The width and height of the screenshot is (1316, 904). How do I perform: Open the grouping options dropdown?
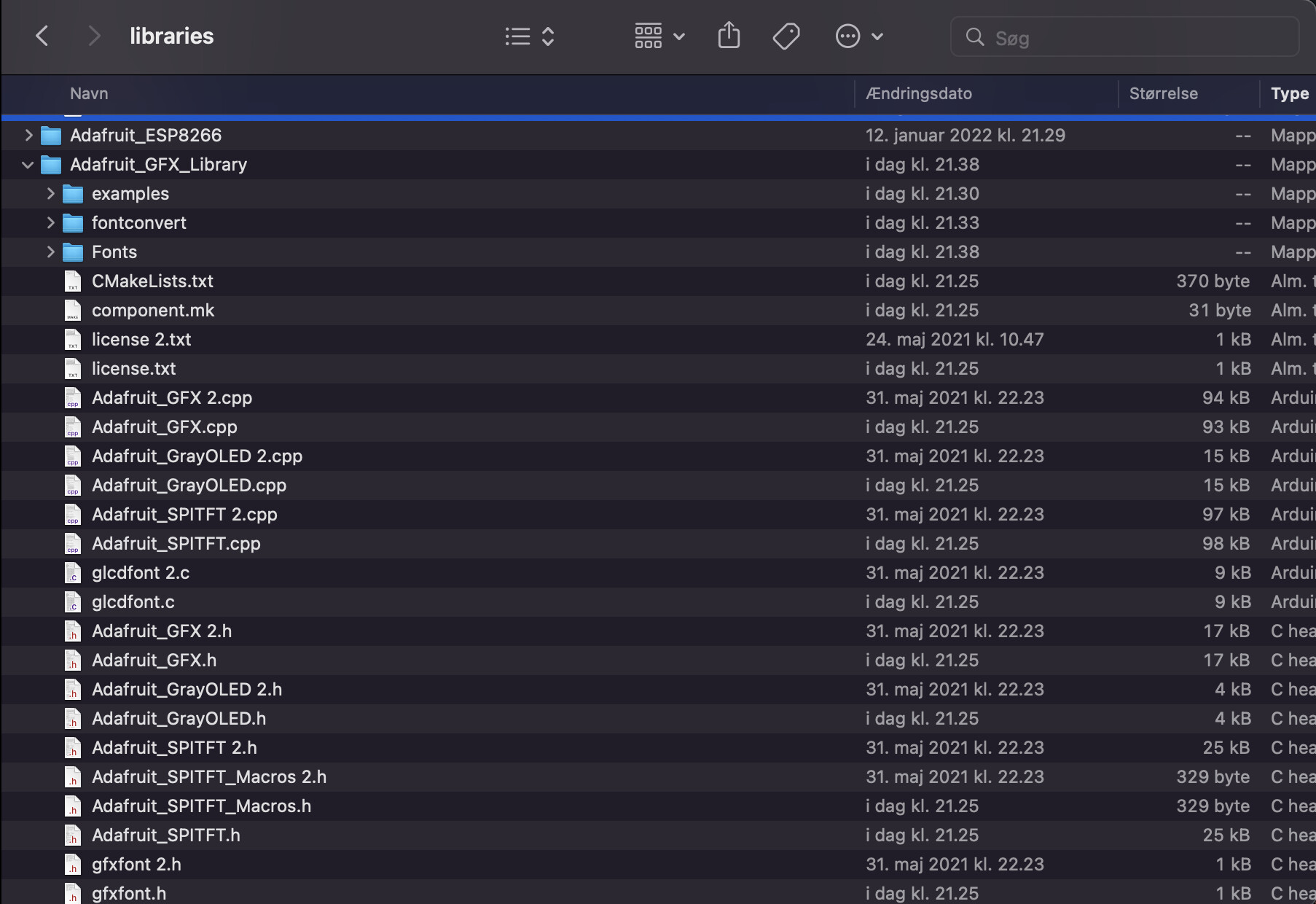(659, 36)
